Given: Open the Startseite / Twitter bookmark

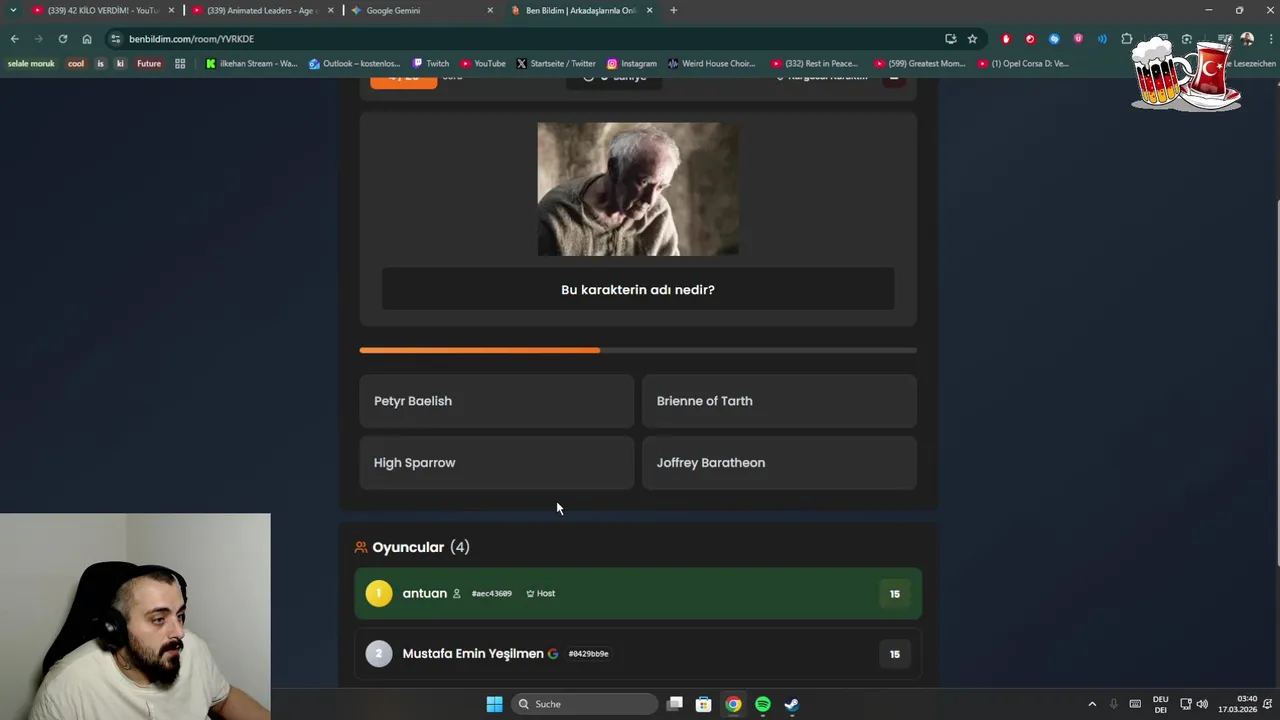Looking at the screenshot, I should 556,63.
